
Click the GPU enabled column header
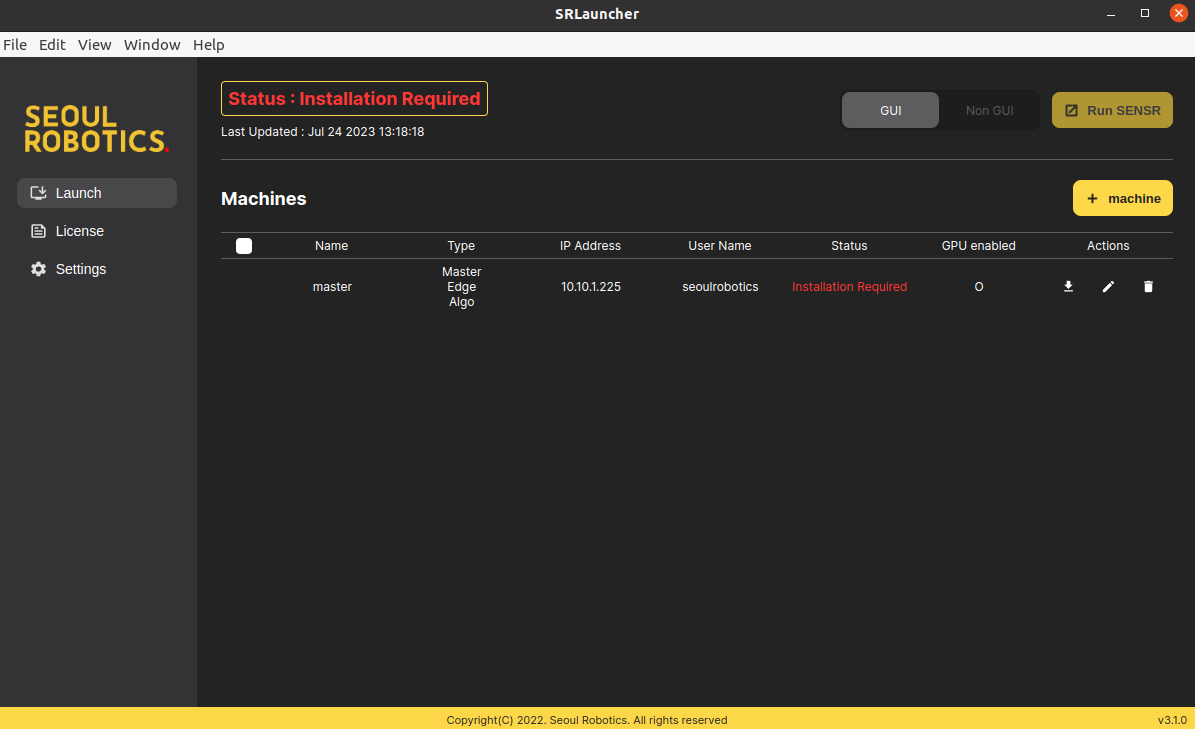coord(979,245)
